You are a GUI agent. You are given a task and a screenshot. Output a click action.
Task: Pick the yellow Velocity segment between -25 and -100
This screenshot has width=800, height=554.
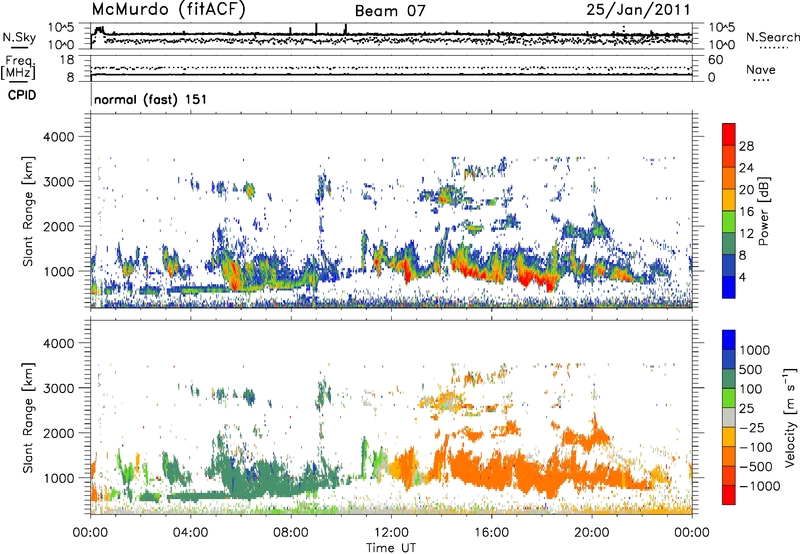729,437
